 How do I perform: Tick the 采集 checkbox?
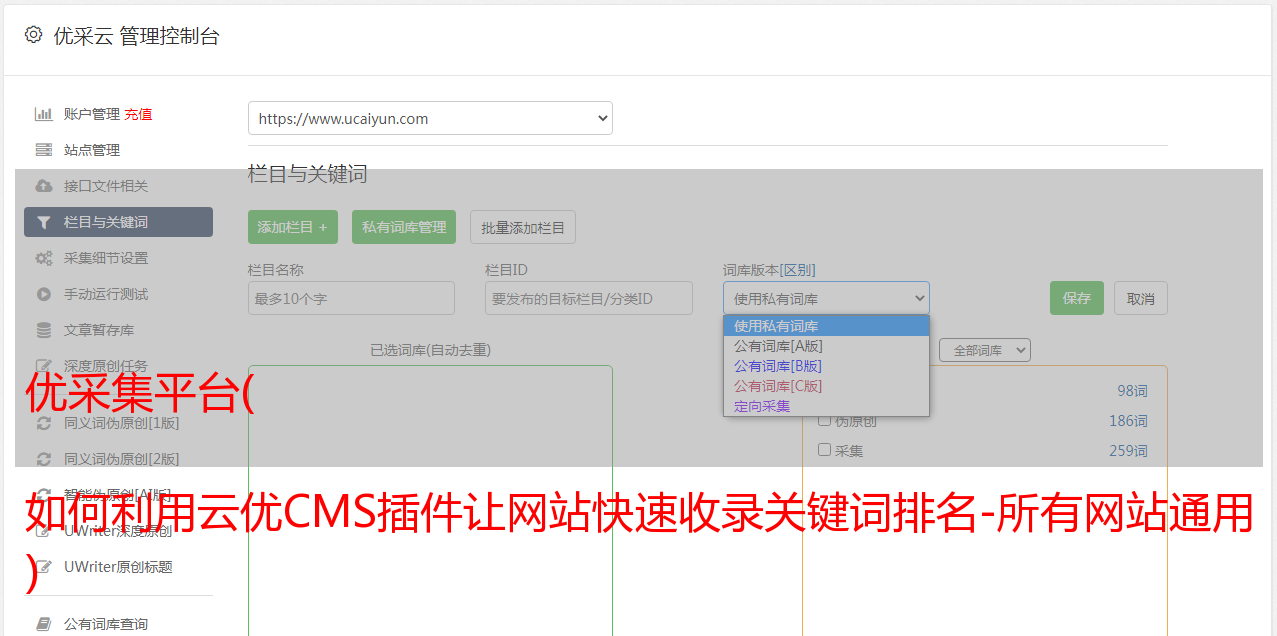[825, 450]
